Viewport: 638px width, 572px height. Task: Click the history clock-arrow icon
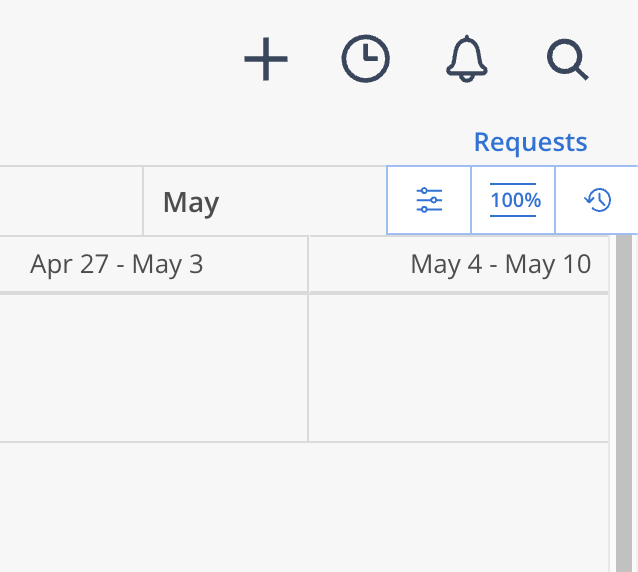pyautogui.click(x=597, y=200)
